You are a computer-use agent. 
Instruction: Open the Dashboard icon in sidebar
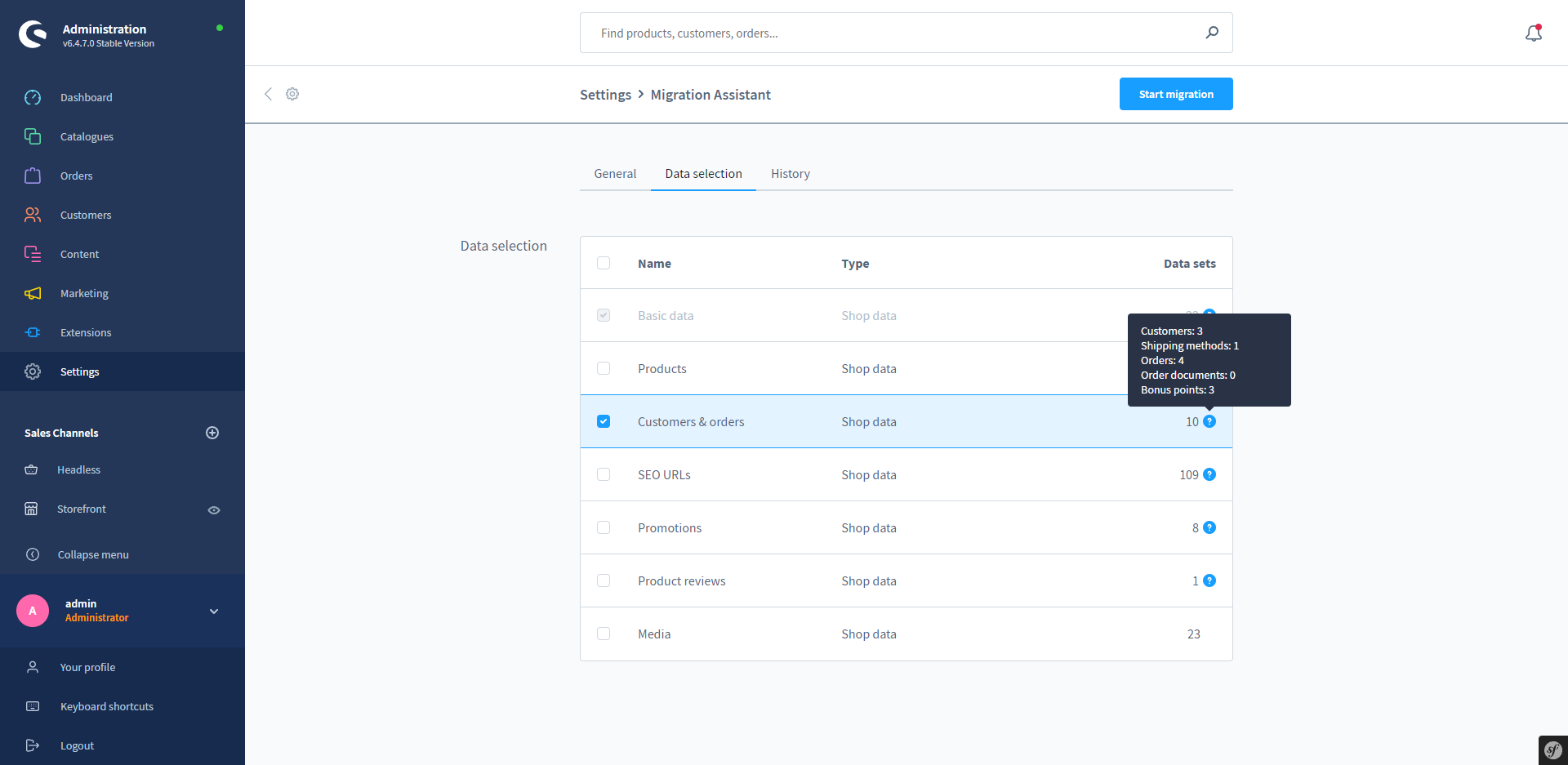click(x=33, y=97)
